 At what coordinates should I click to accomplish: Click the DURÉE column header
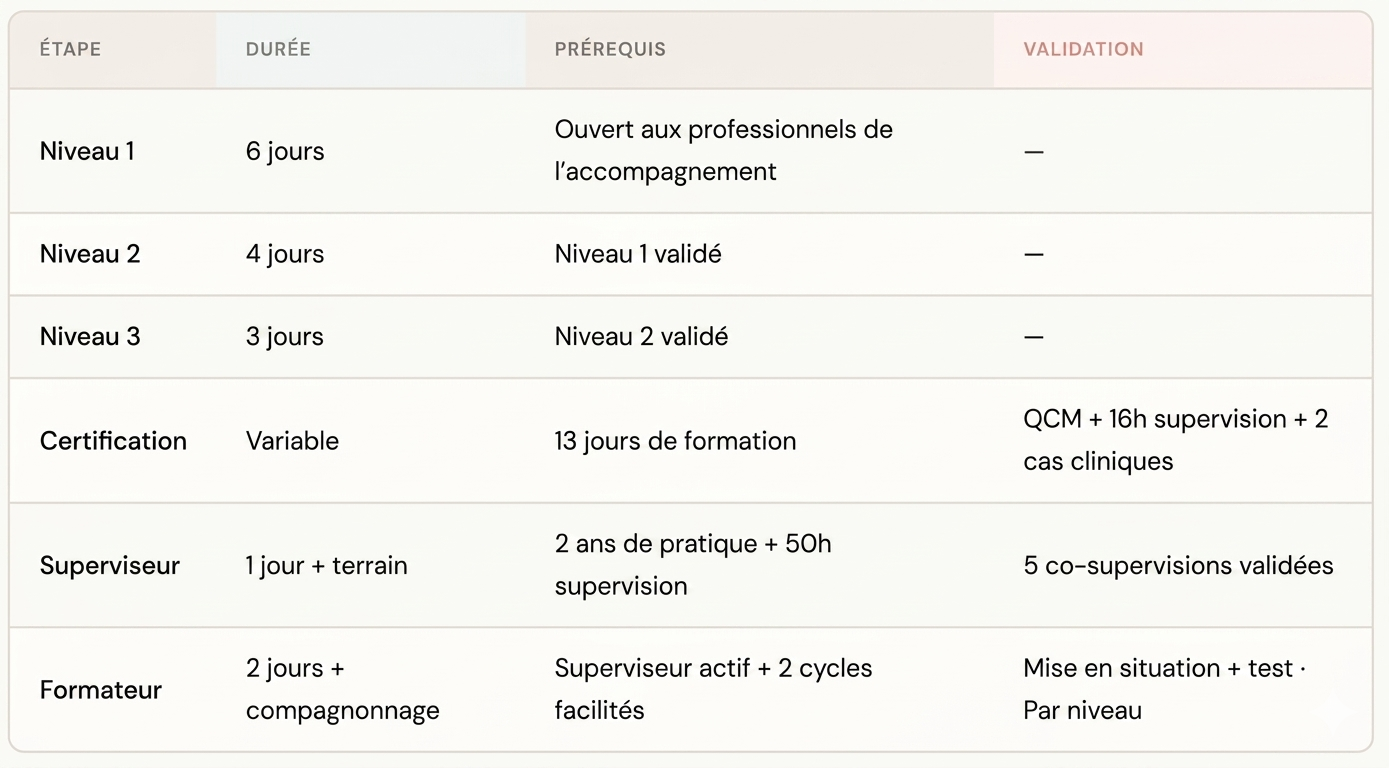point(278,49)
